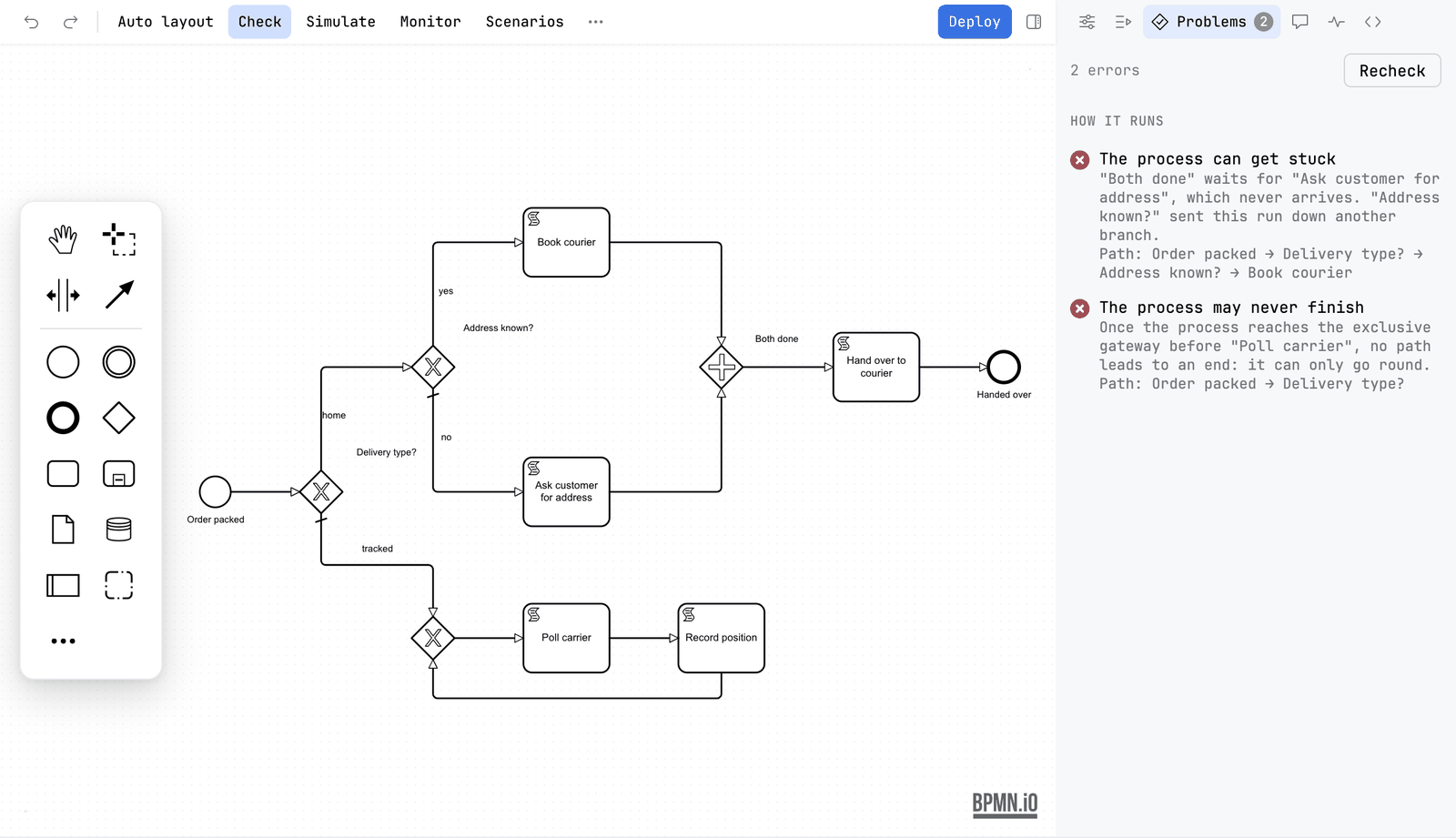The image size is (1456, 838).
Task: Select the Handed over end event
Action: click(1004, 368)
